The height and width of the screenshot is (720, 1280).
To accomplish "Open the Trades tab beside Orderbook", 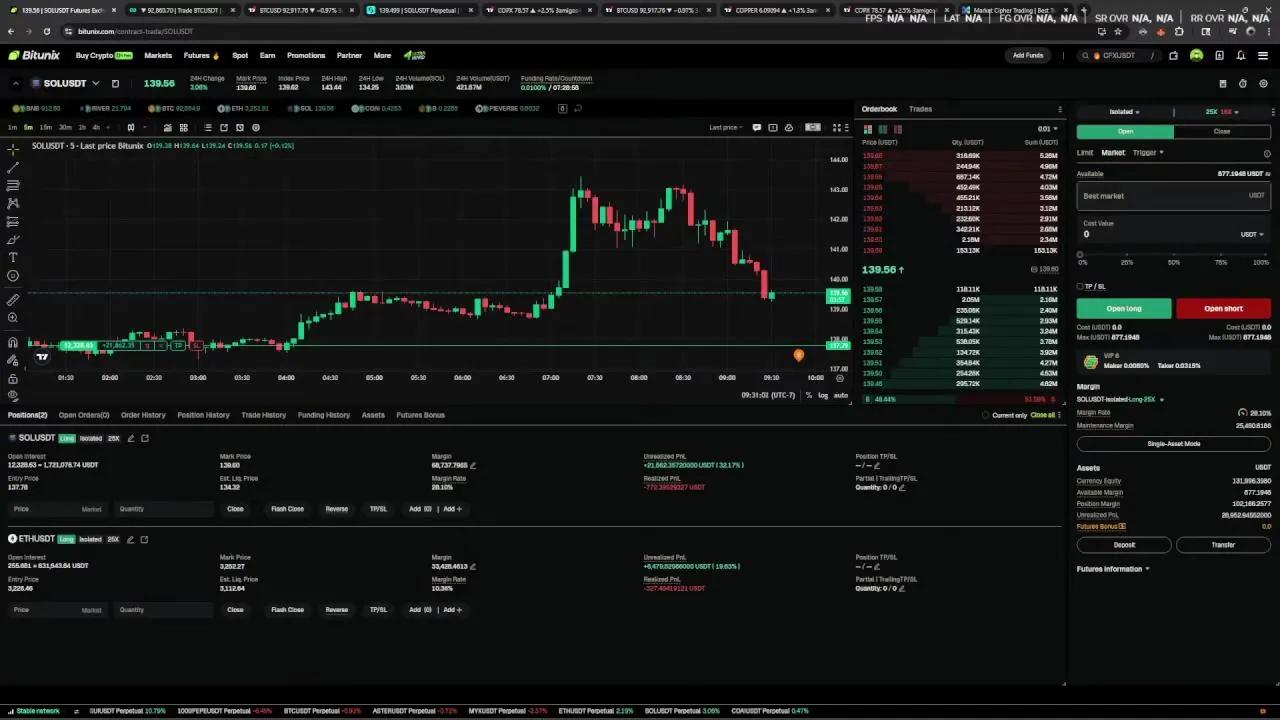I will [x=920, y=109].
